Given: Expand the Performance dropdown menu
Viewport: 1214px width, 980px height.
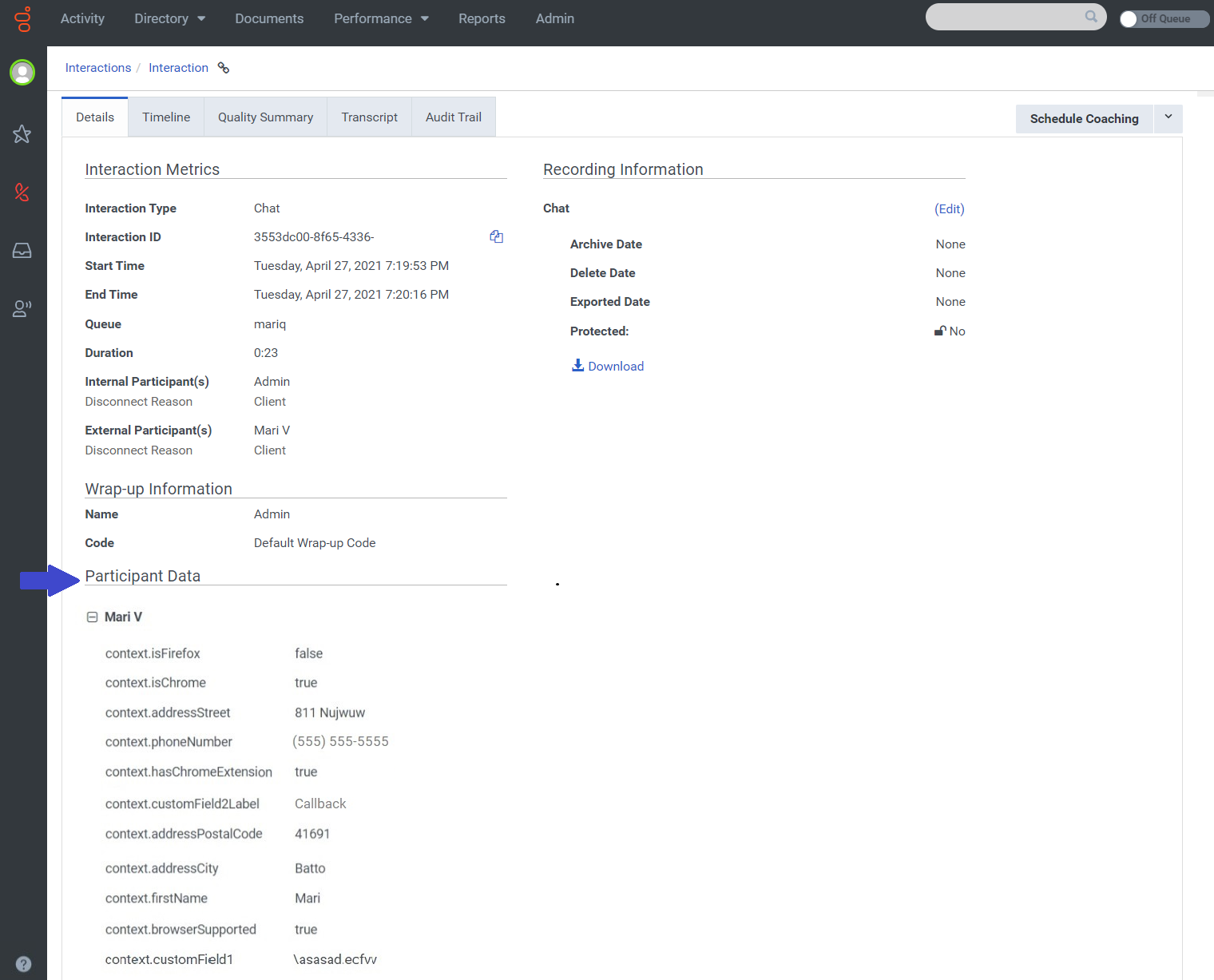Looking at the screenshot, I should click(381, 18).
